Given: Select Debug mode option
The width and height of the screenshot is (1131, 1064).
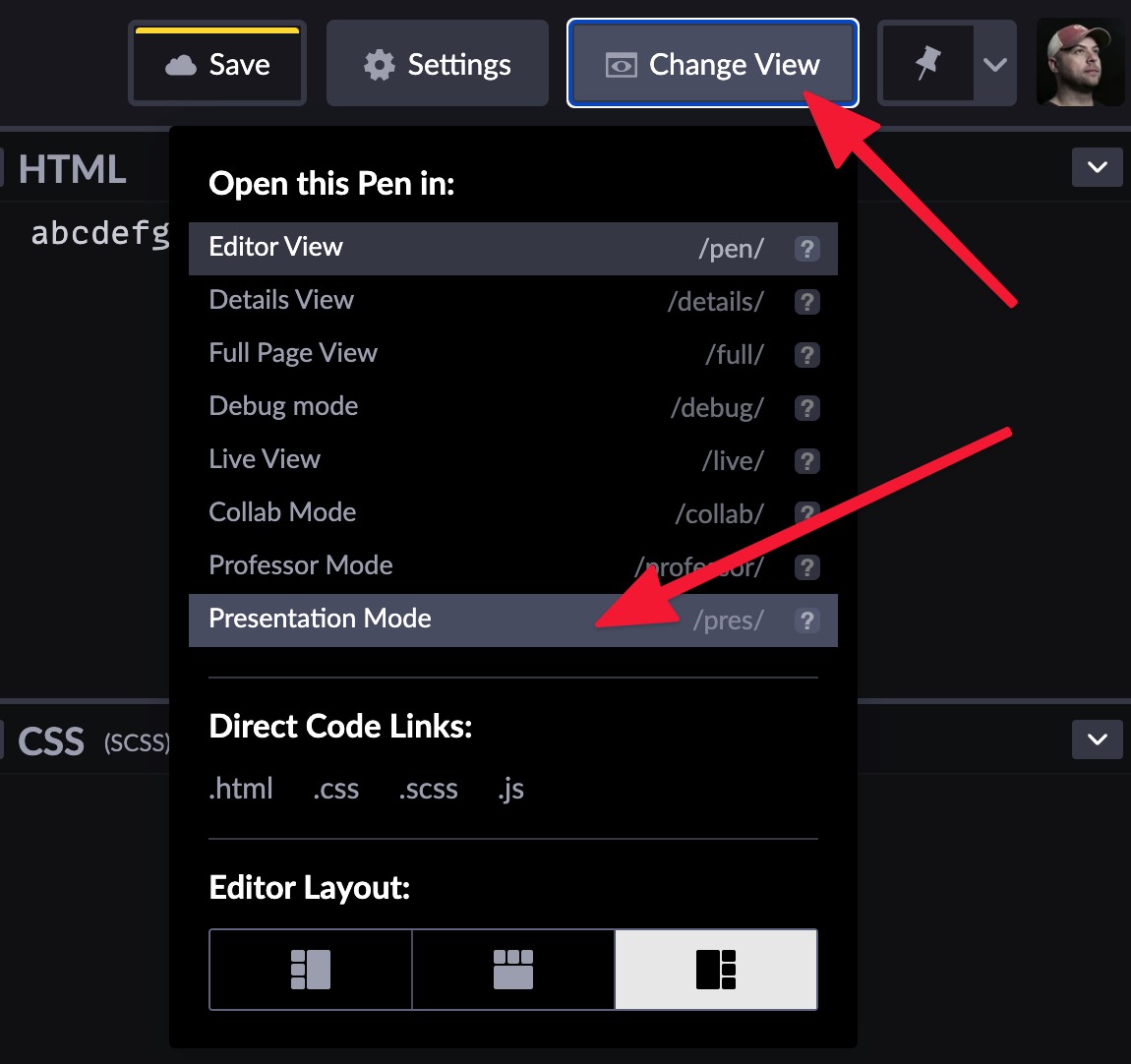Looking at the screenshot, I should pos(512,407).
